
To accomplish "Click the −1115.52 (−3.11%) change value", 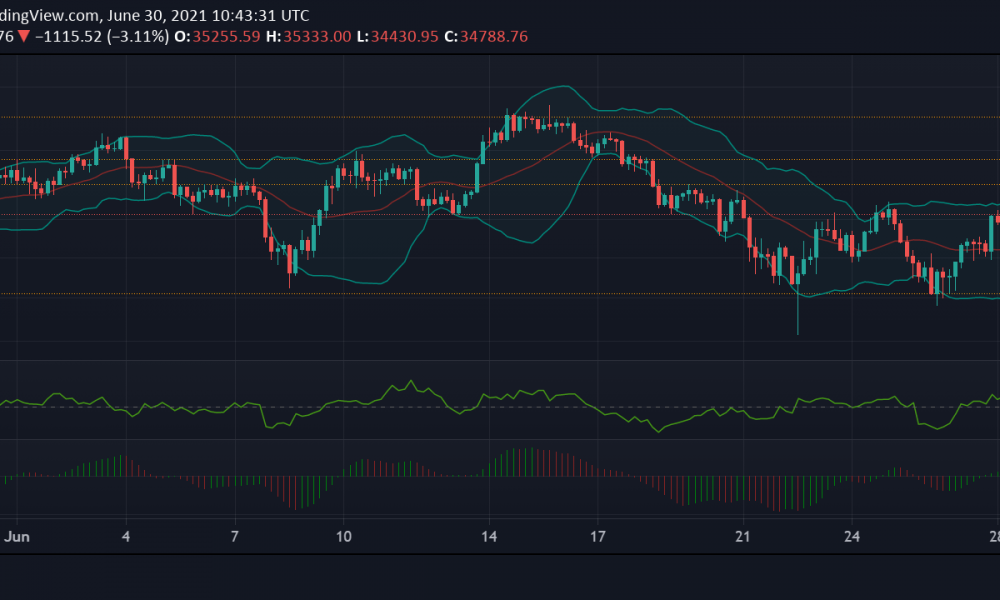I will 102,36.
